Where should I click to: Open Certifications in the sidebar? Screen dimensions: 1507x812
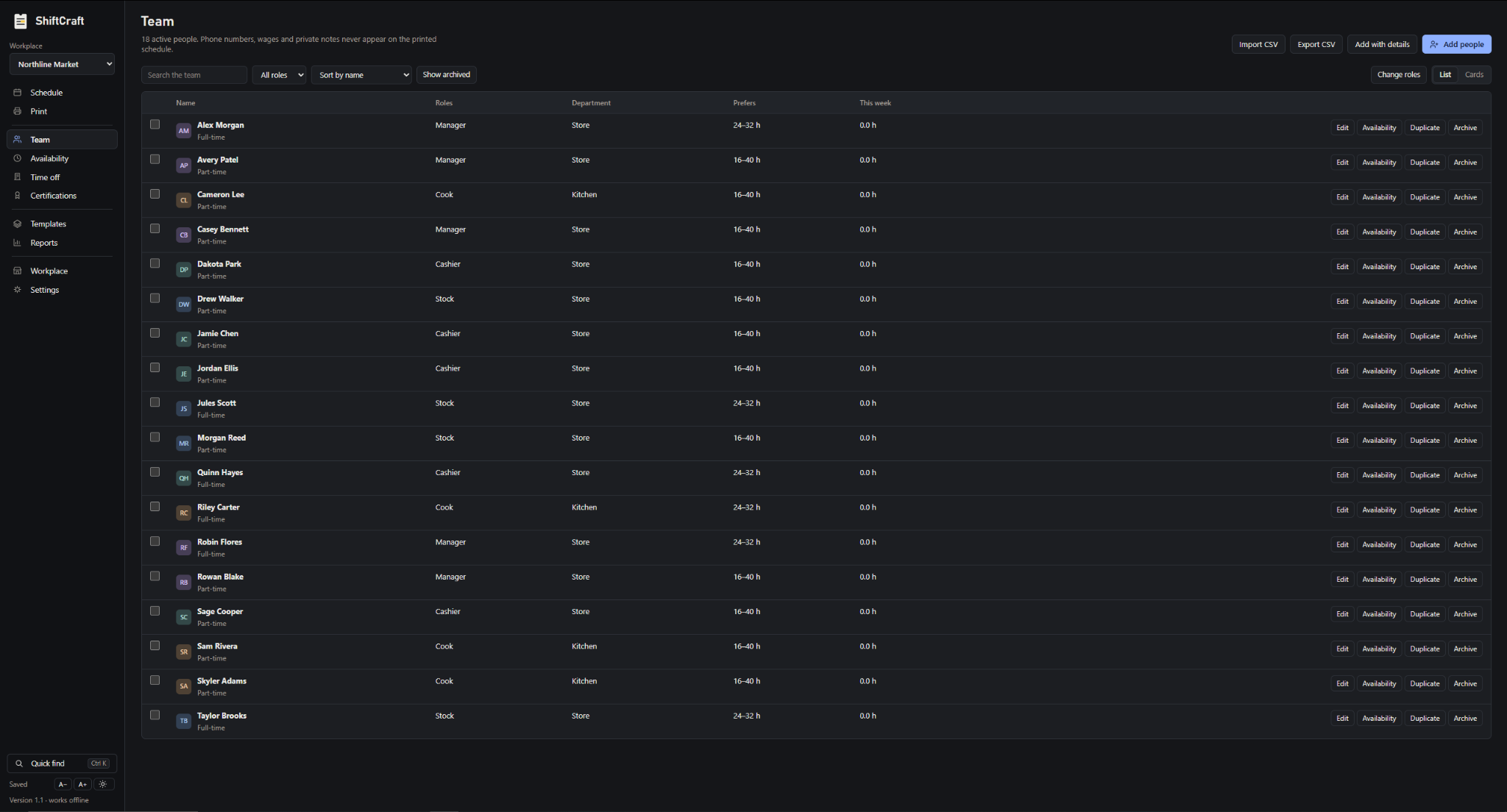[x=62, y=196]
